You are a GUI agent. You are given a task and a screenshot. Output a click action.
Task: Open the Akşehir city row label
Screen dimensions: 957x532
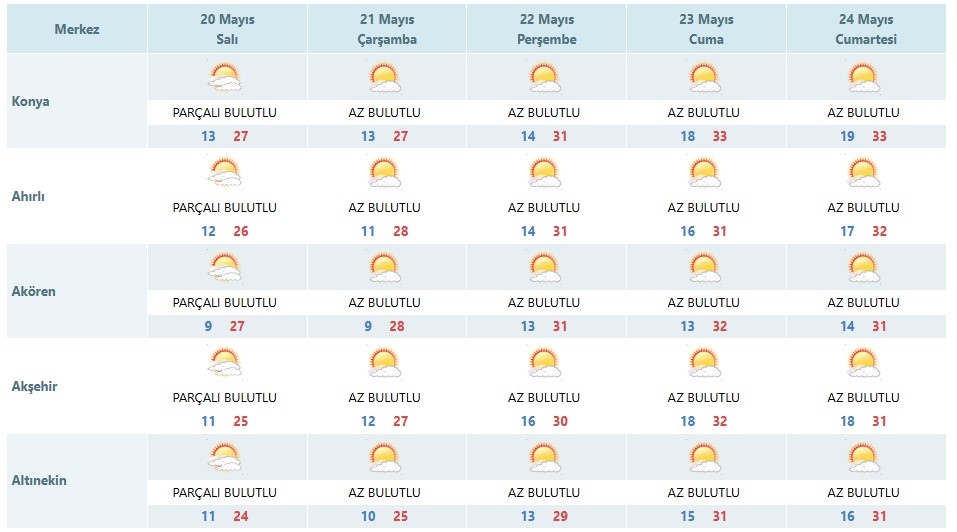(34, 386)
